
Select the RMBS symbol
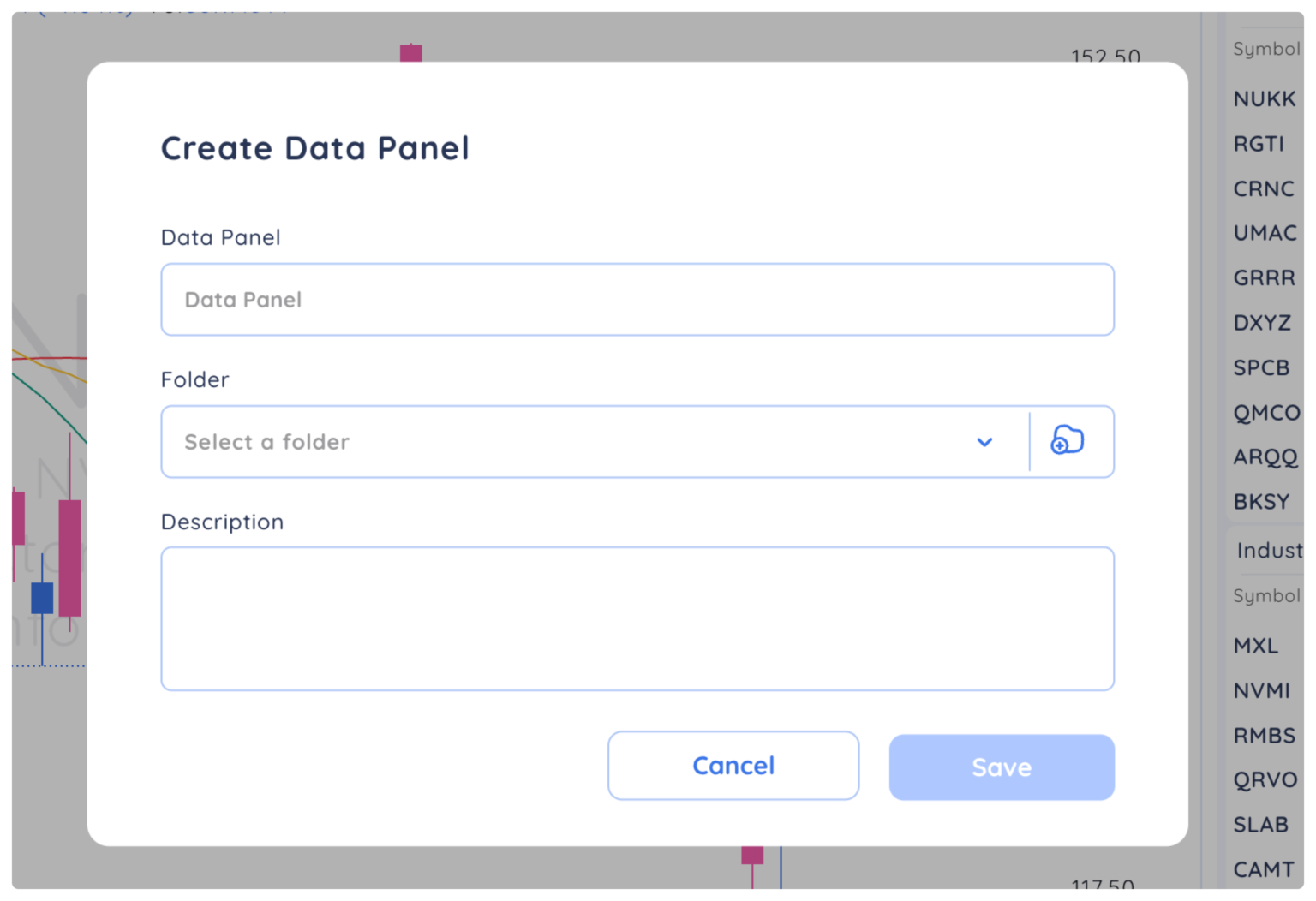click(1264, 735)
